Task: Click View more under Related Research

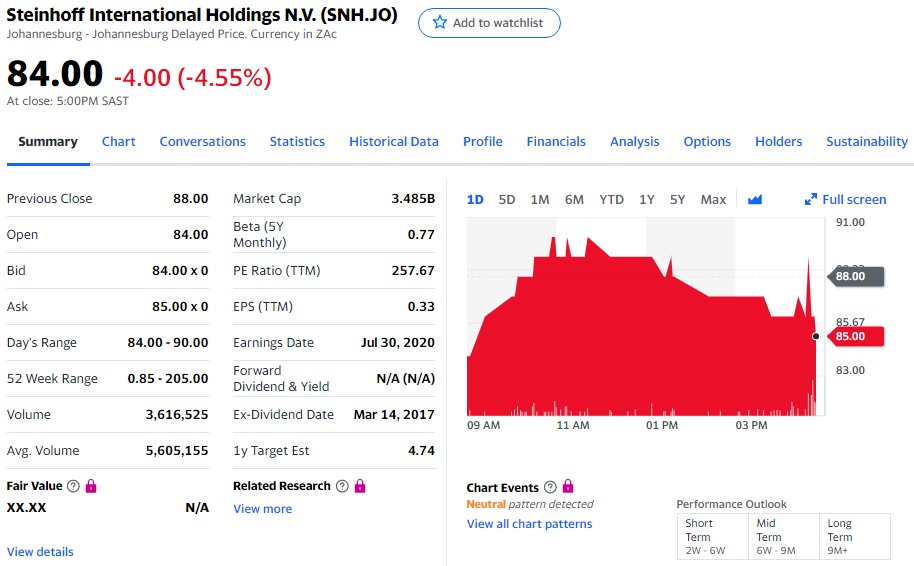Action: pos(262,509)
